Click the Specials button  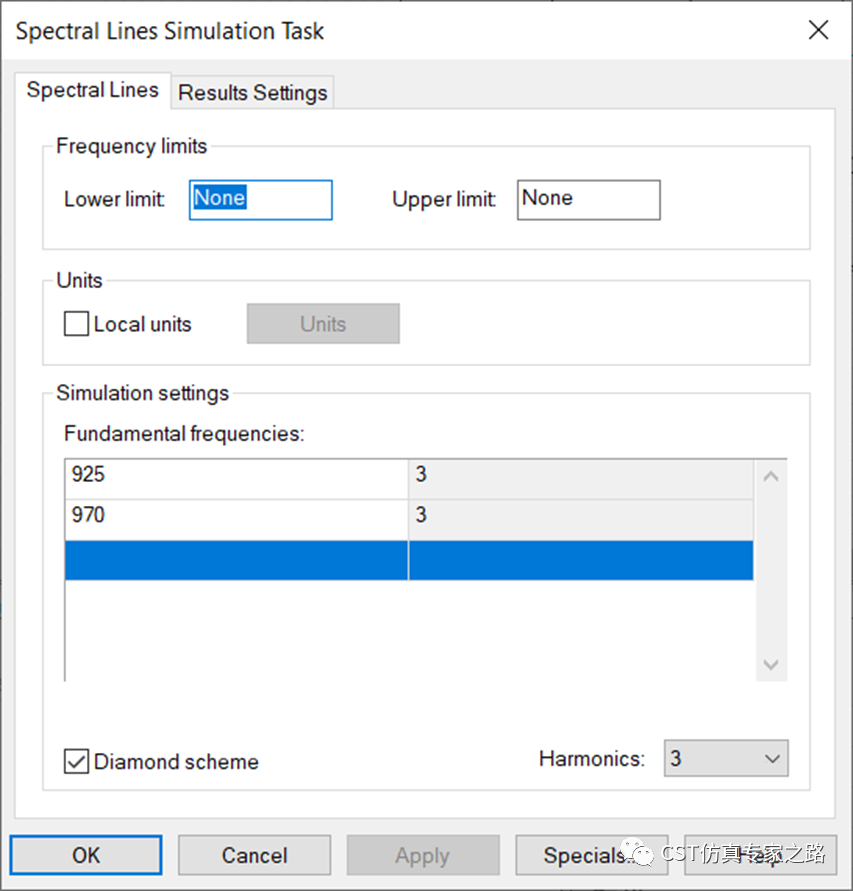click(585, 855)
